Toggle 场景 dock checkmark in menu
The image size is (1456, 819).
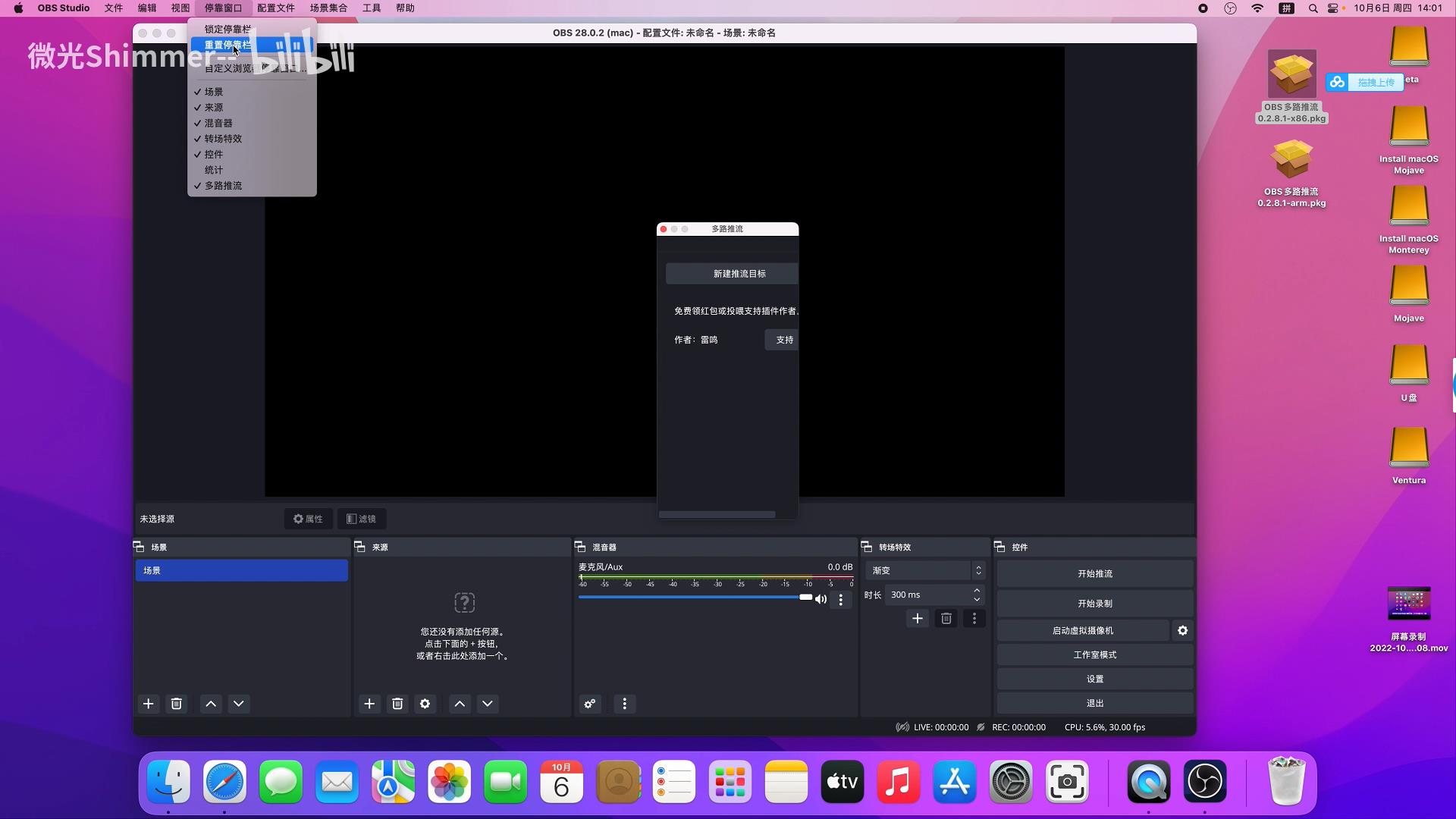point(252,92)
